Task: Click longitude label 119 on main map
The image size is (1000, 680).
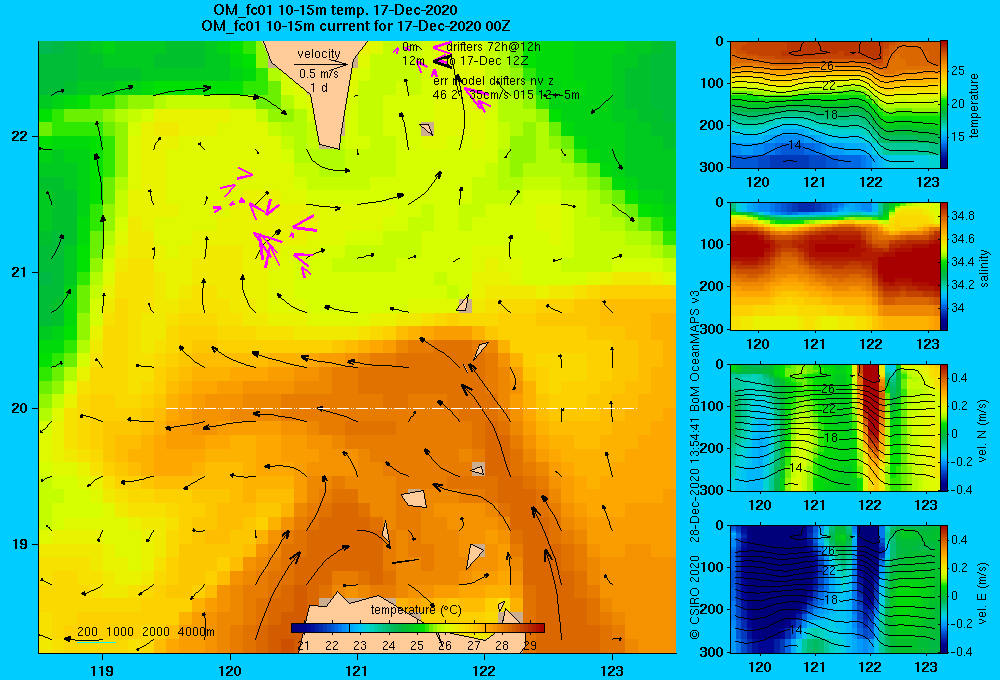Action: [x=102, y=670]
